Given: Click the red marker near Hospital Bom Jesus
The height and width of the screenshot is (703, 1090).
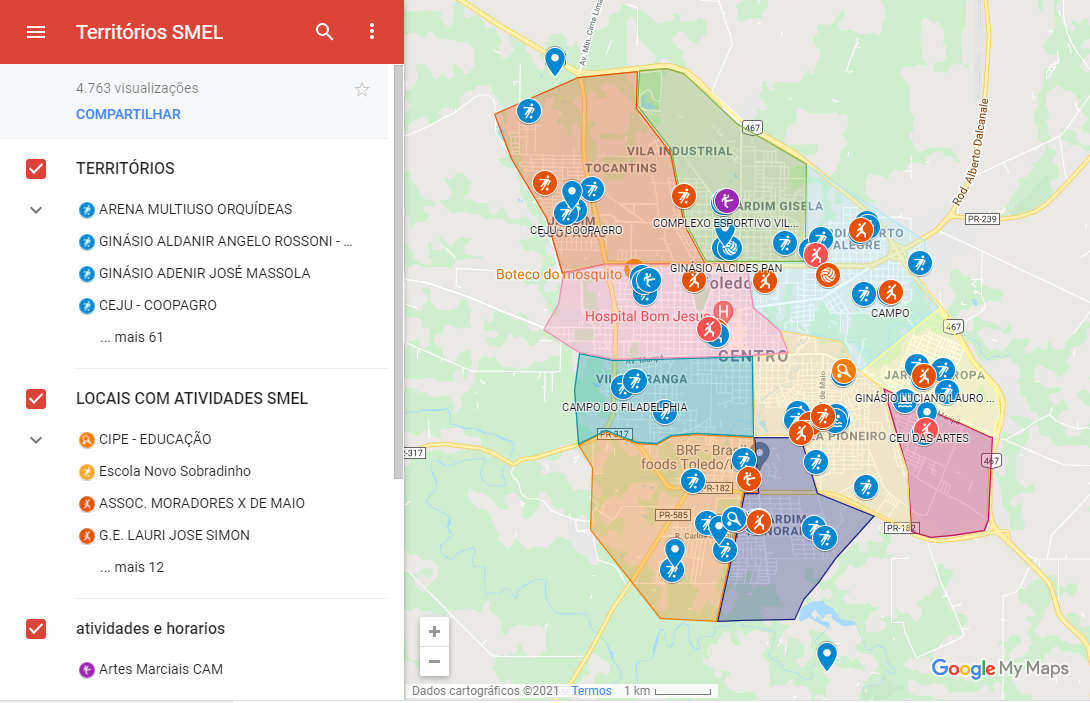Looking at the screenshot, I should click(x=709, y=328).
